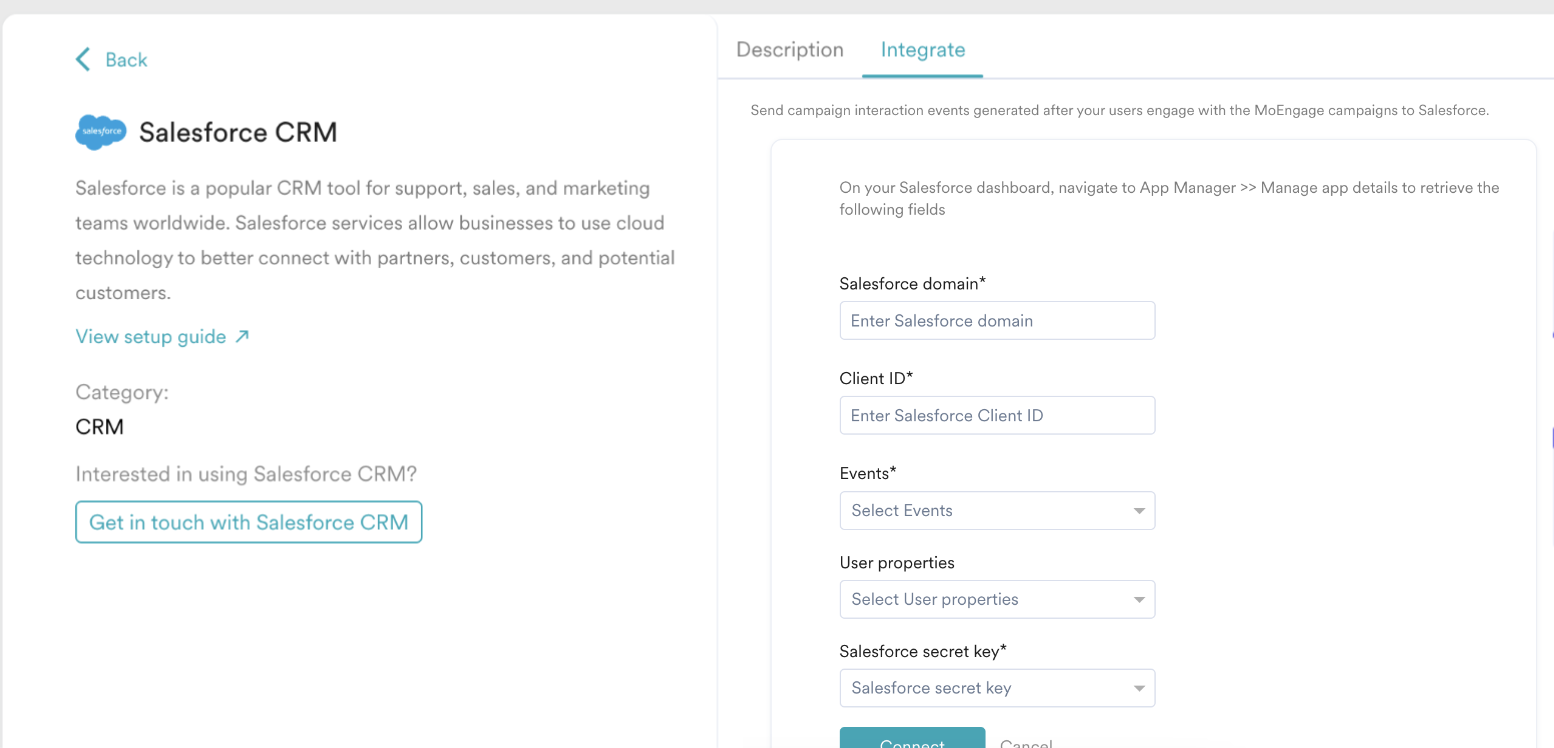Click the Back arrow chevron icon
Viewport: 1554px width, 748px height.
(83, 60)
